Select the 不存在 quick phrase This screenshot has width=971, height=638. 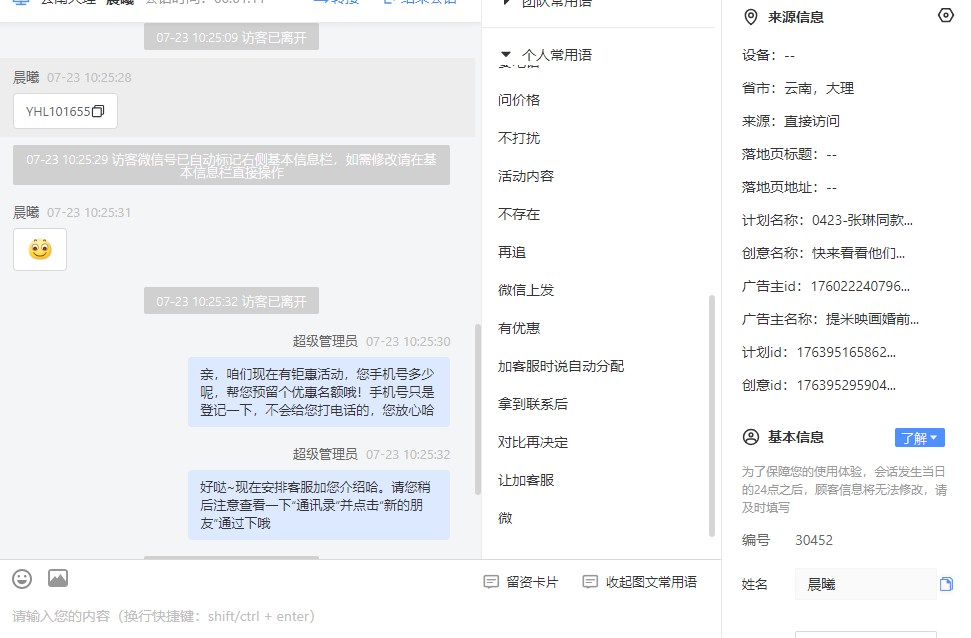519,214
